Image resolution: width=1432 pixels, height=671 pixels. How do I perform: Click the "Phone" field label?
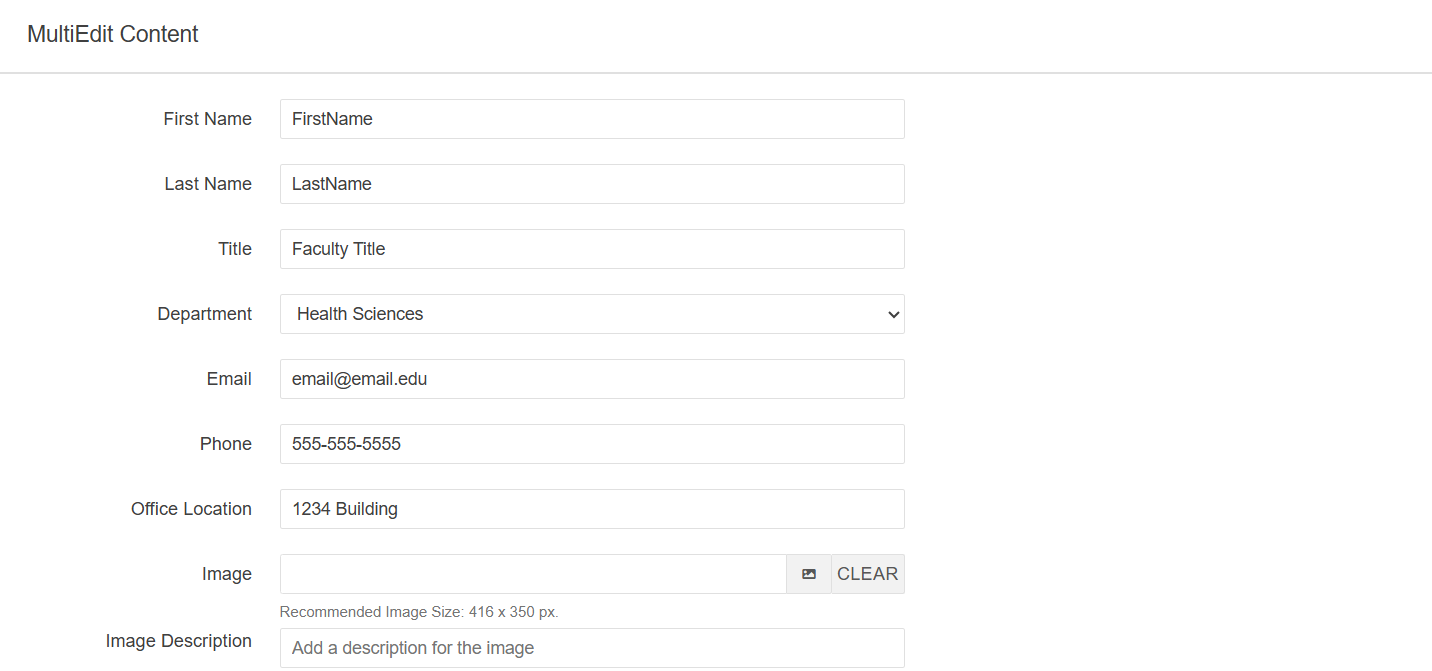(226, 444)
